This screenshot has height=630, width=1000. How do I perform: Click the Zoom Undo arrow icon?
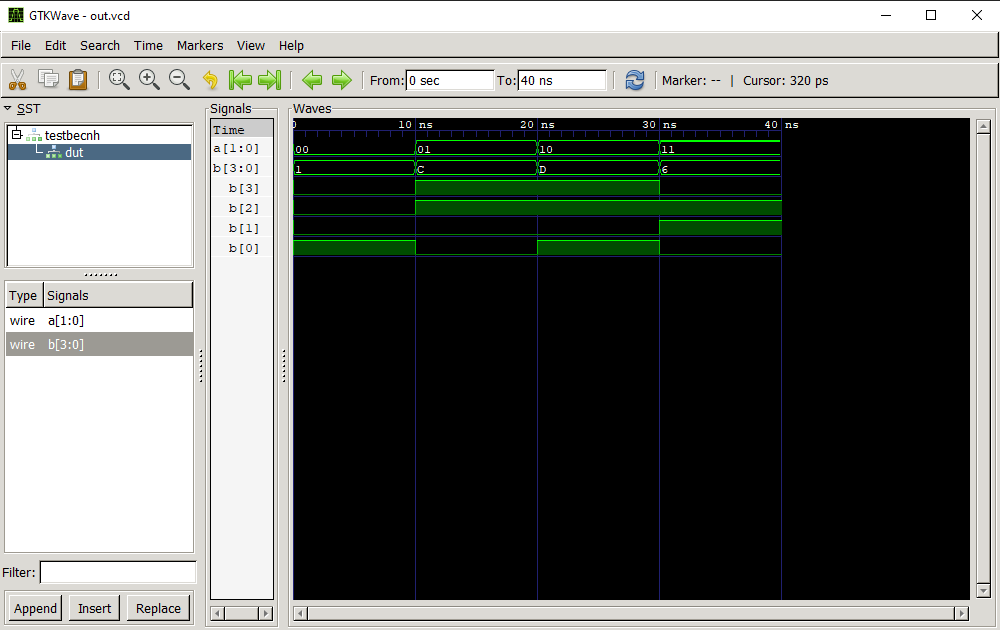(x=210, y=80)
